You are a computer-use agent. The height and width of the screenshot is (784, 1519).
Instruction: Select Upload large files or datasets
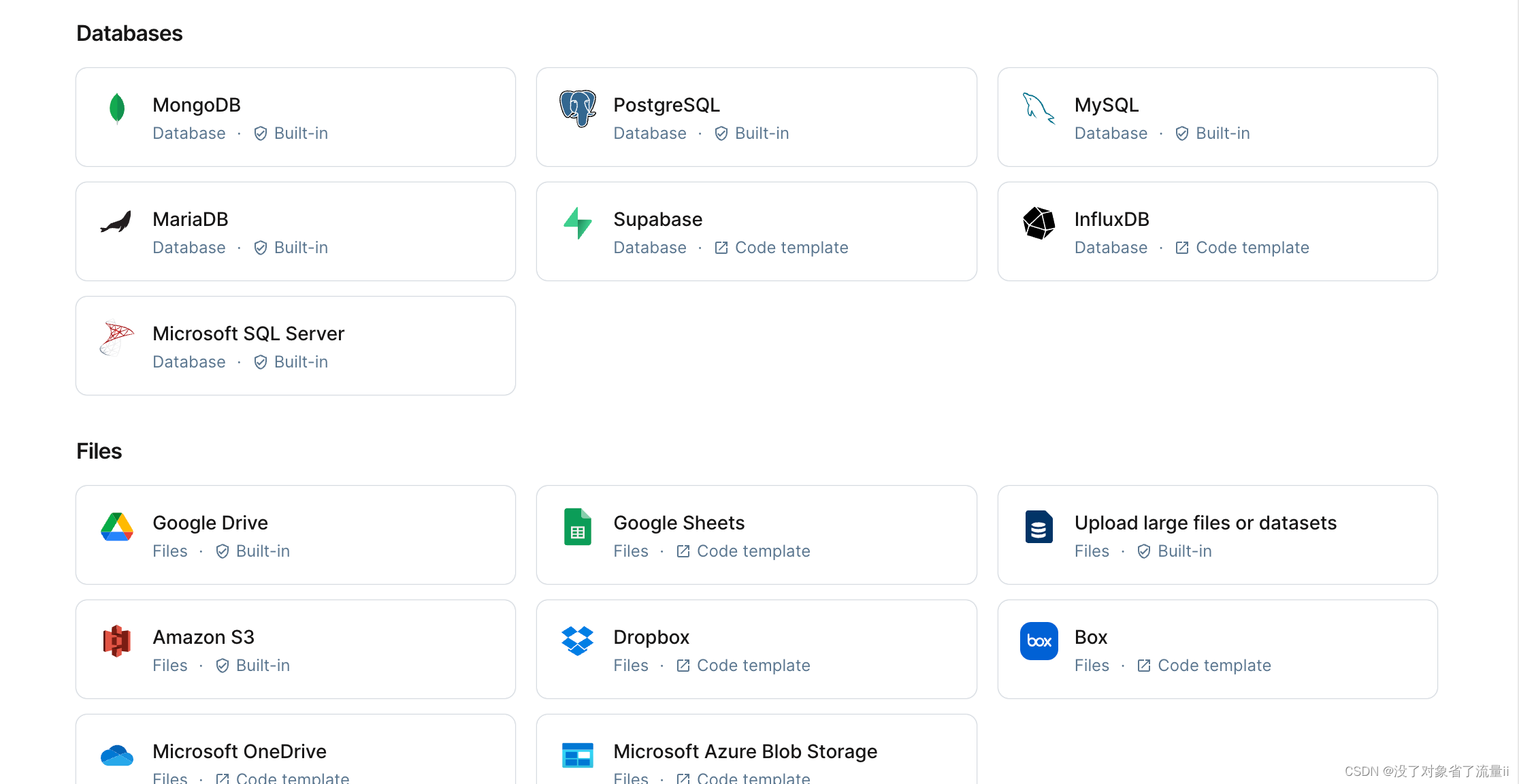[x=1217, y=535]
